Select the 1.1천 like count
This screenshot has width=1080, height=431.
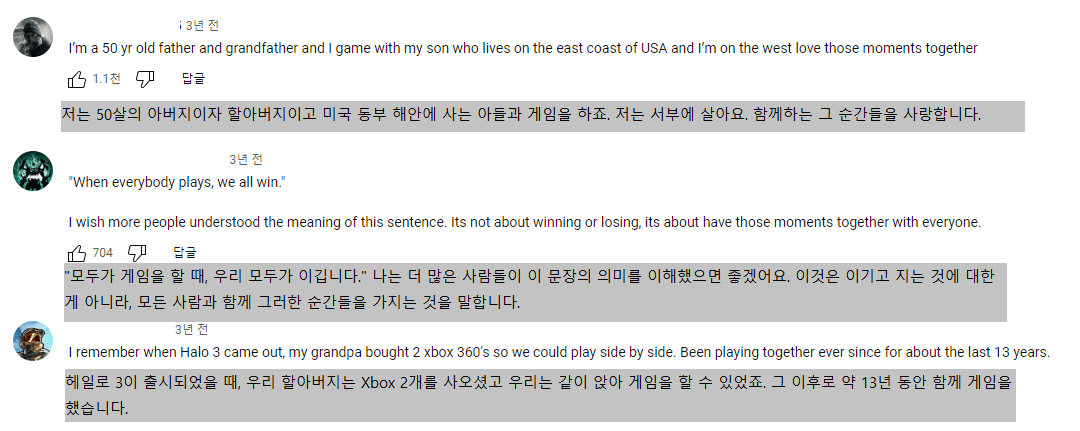106,79
